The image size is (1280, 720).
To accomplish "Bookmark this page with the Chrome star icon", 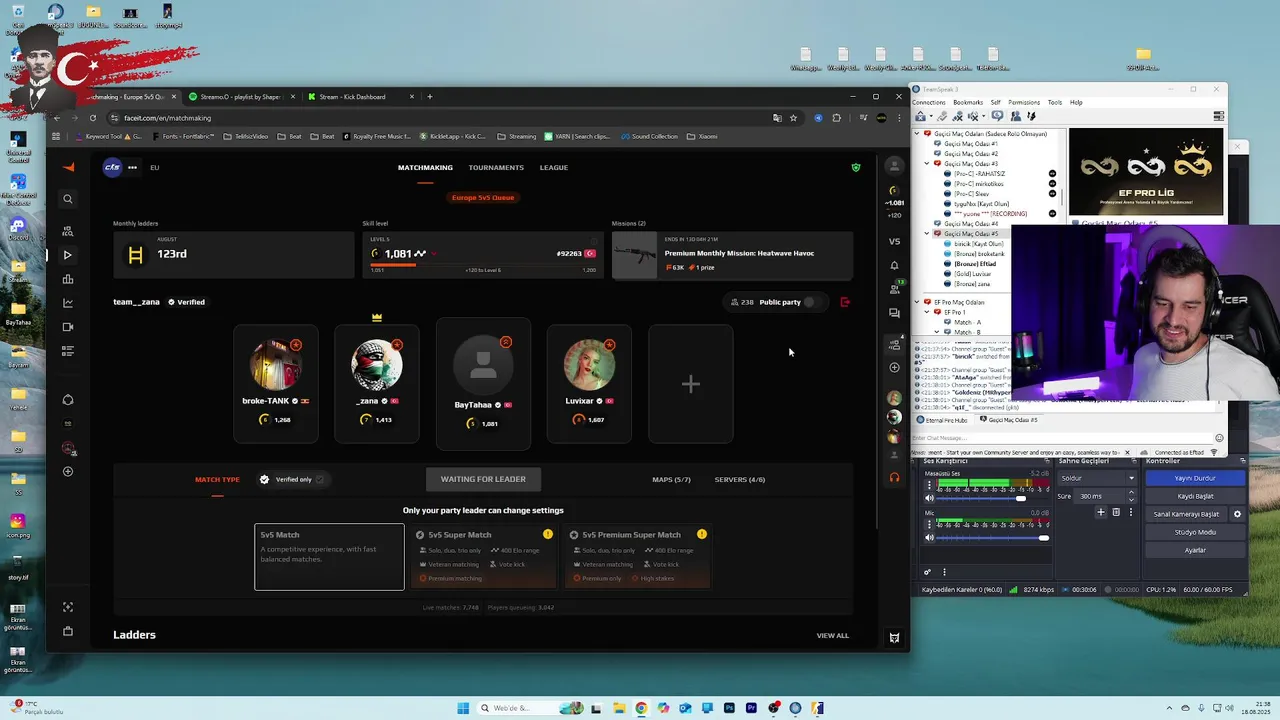I will [793, 118].
